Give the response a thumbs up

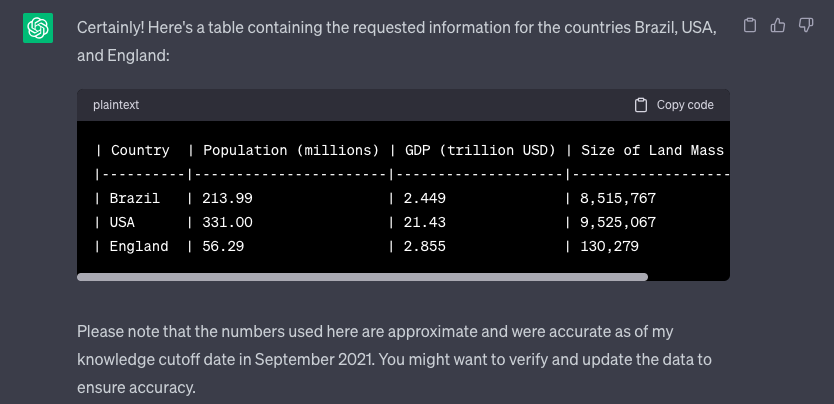778,25
